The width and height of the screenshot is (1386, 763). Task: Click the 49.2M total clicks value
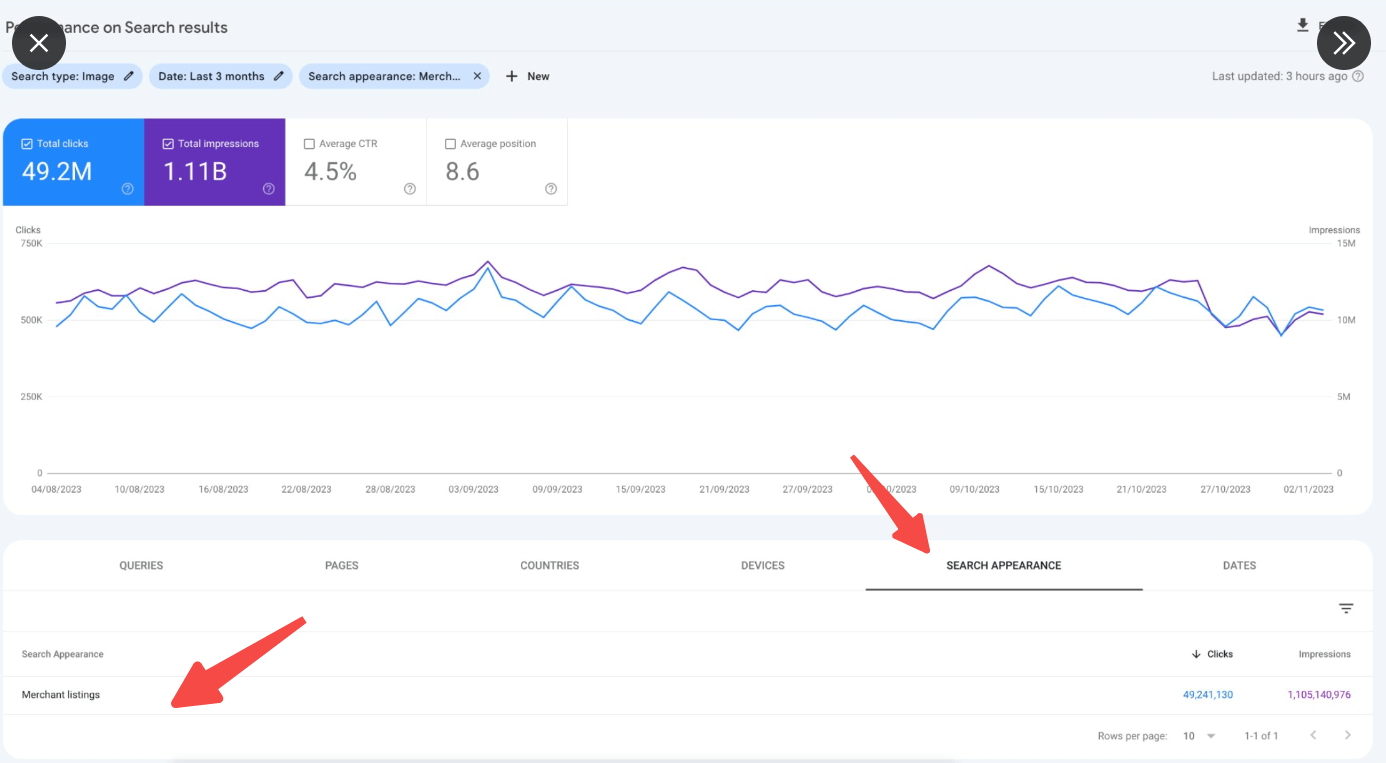point(56,171)
